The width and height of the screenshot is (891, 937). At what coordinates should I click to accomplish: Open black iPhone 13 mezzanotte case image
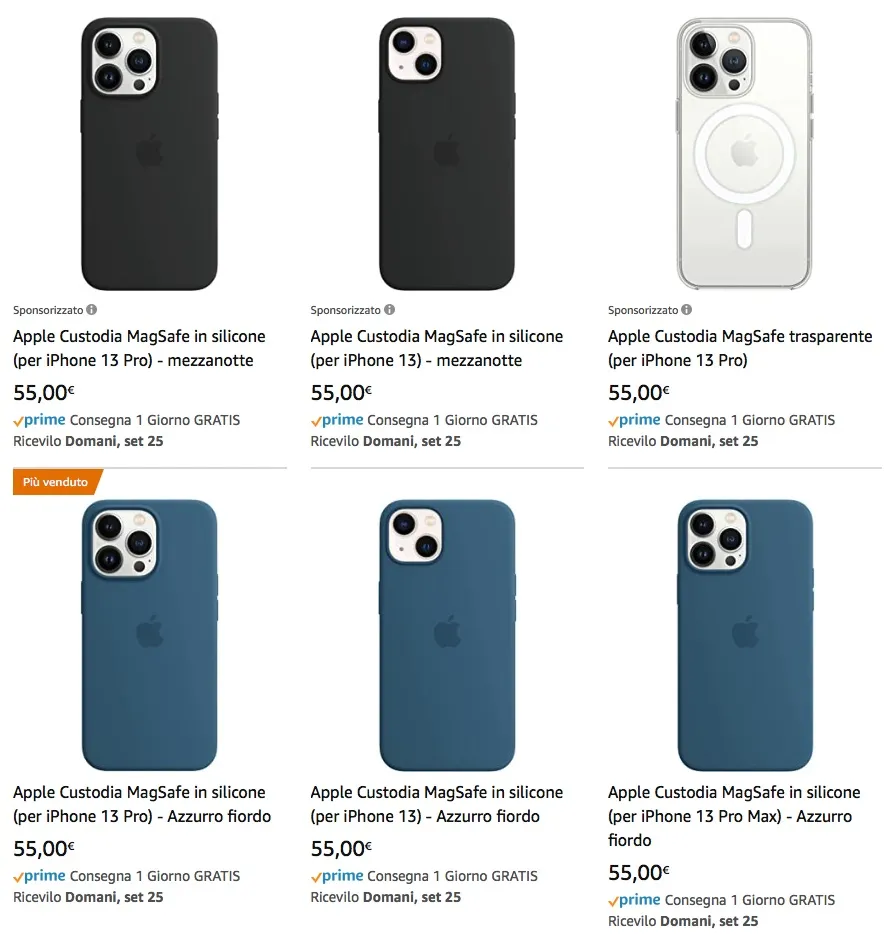coord(446,154)
